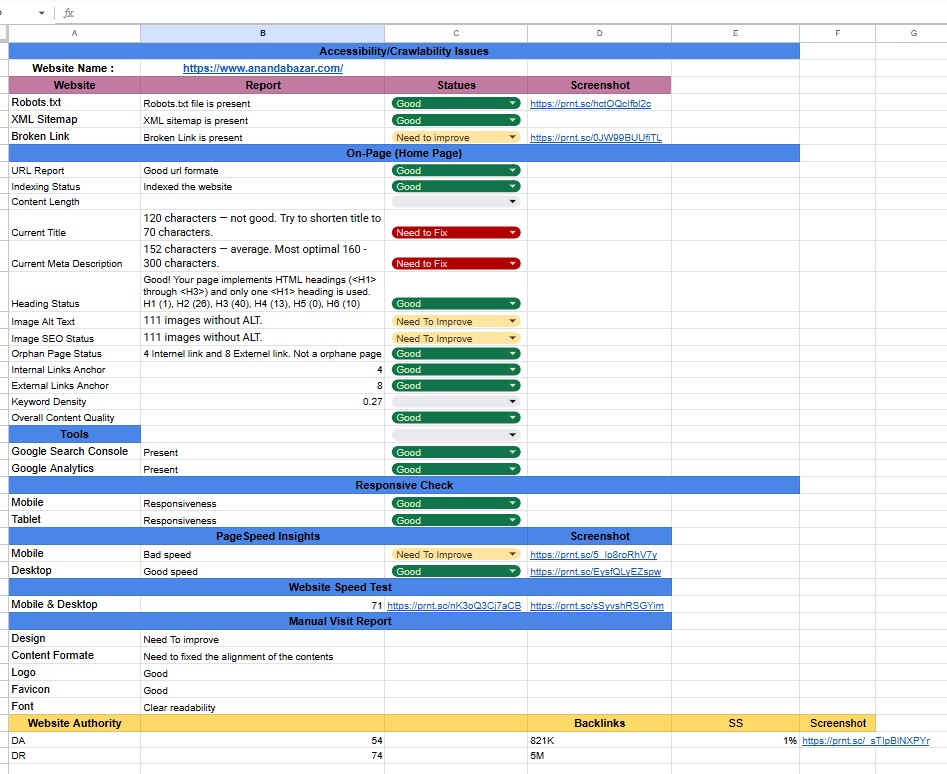Select the Google Search Console label cell
This screenshot has width=947, height=774.
[74, 452]
